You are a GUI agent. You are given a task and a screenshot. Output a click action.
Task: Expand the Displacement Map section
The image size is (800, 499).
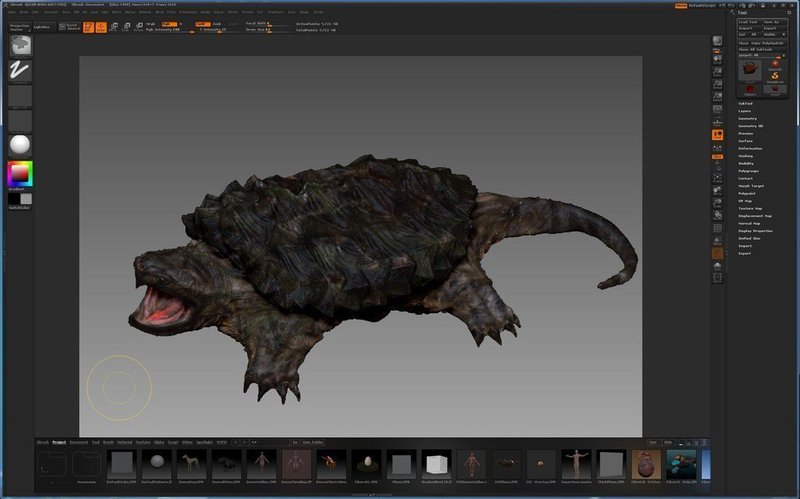[x=755, y=216]
